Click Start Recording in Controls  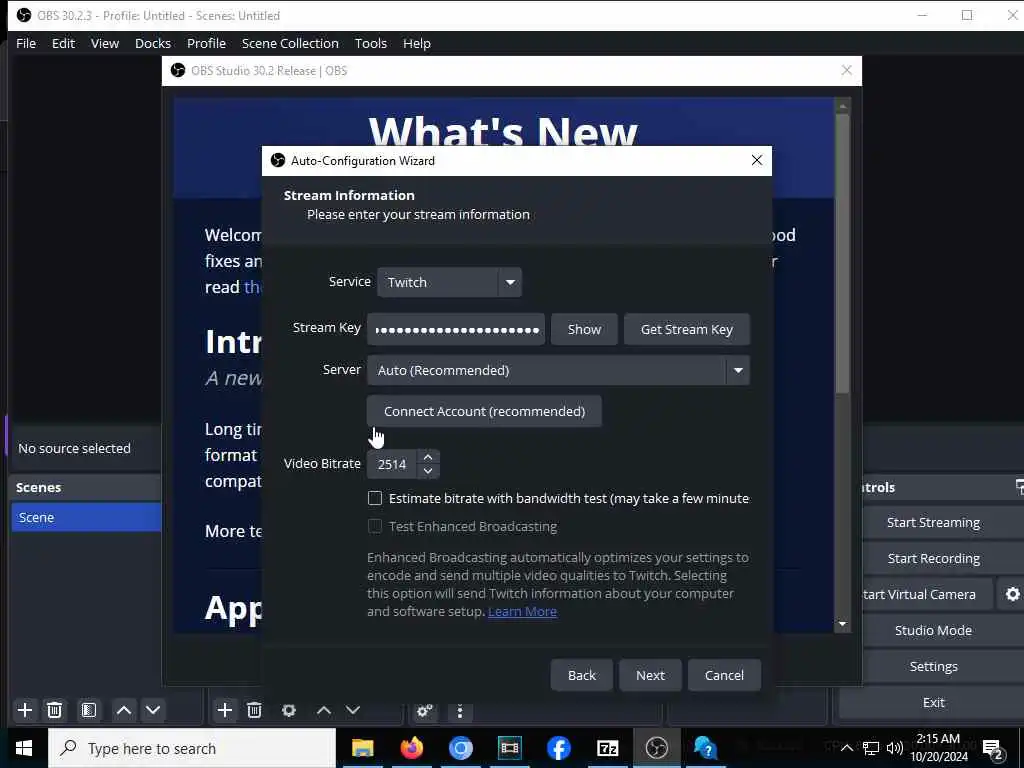(x=933, y=558)
